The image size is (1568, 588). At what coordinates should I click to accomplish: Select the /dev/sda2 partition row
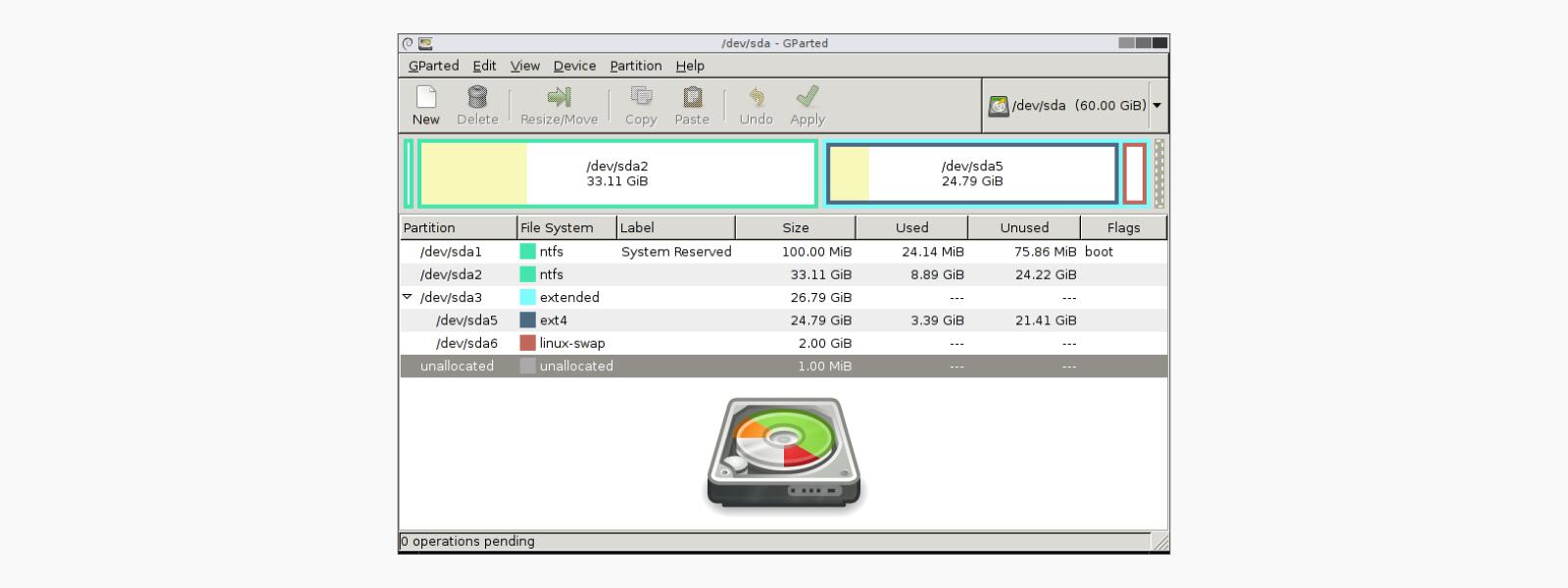[x=783, y=274]
